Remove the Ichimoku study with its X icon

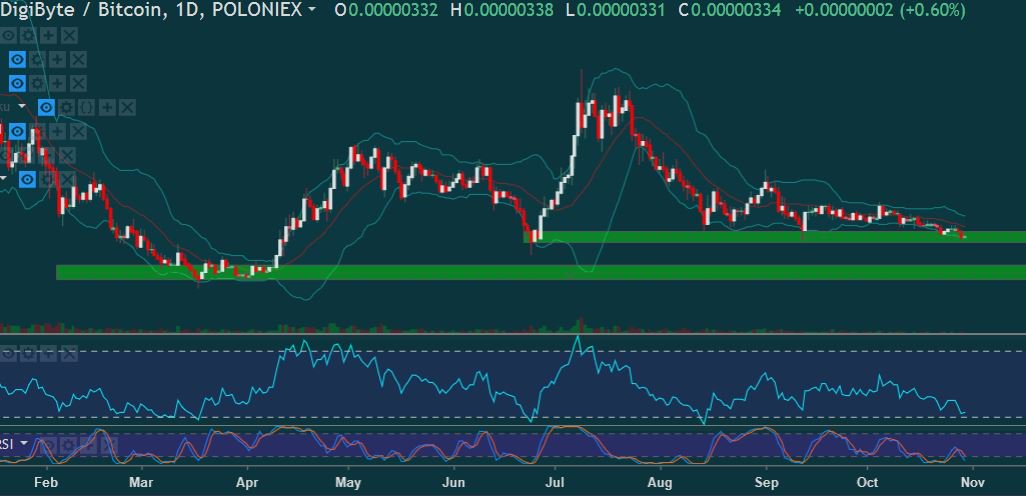pos(127,107)
